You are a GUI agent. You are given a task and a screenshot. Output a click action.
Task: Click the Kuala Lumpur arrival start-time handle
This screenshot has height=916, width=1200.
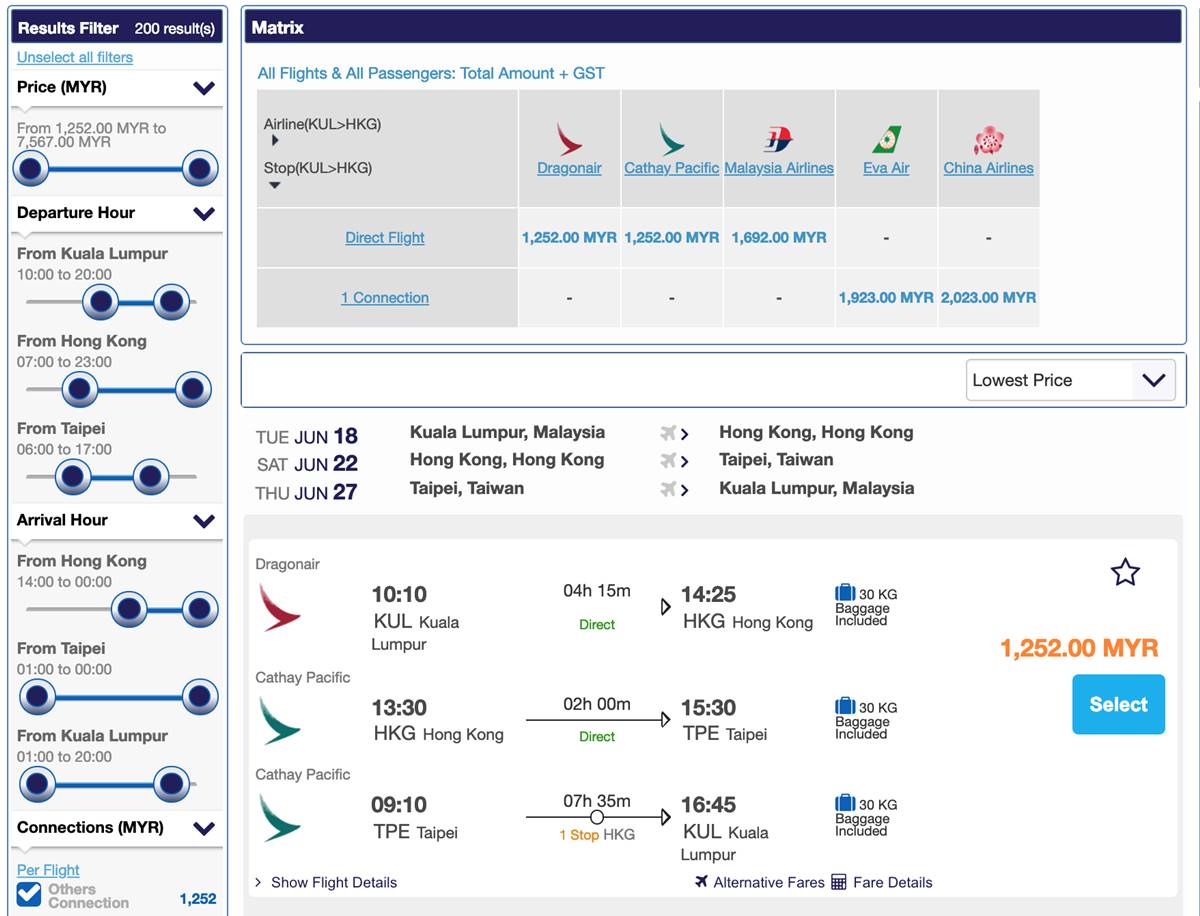point(37,783)
